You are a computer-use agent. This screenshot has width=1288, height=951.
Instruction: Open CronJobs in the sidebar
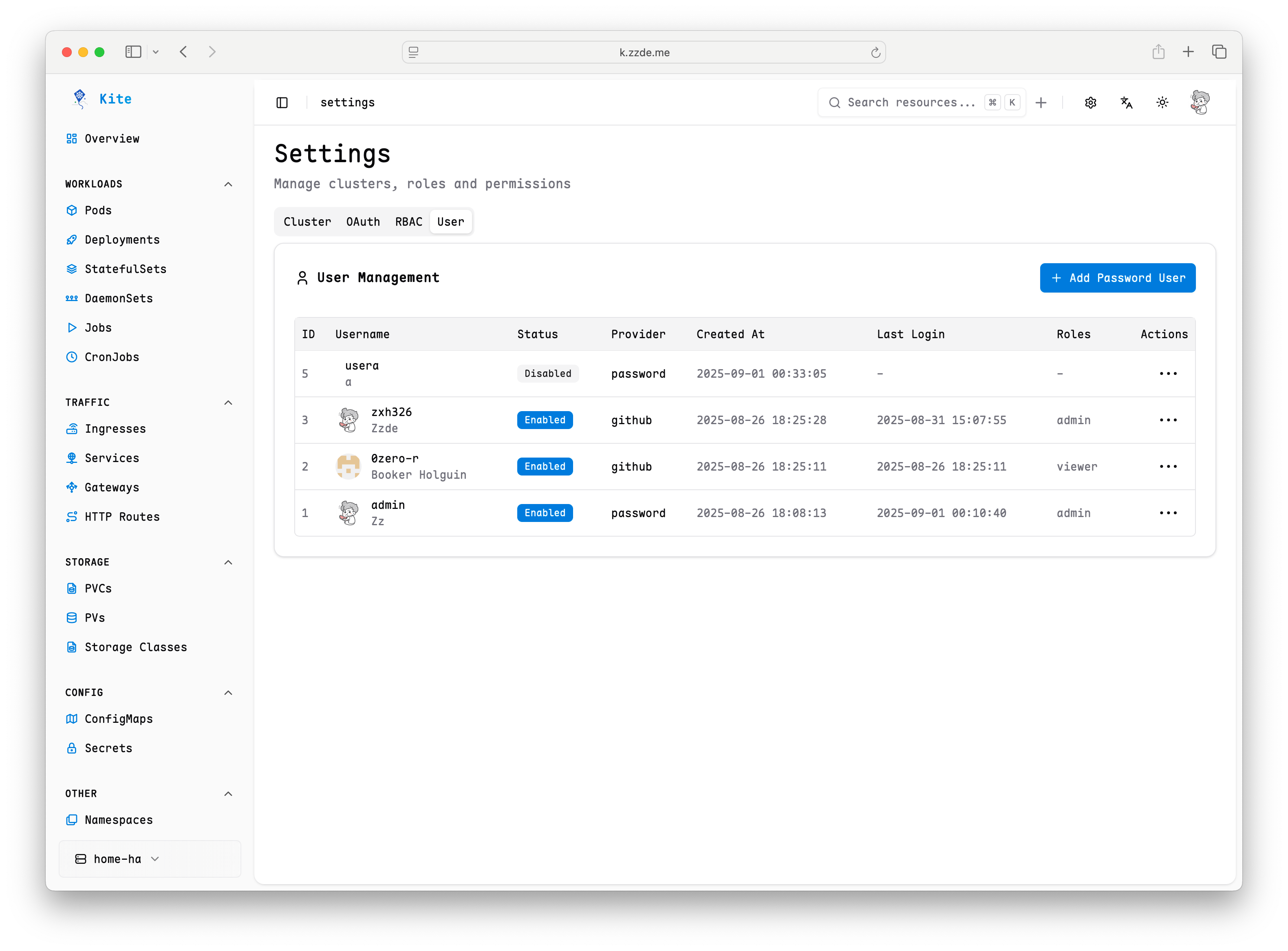click(112, 357)
